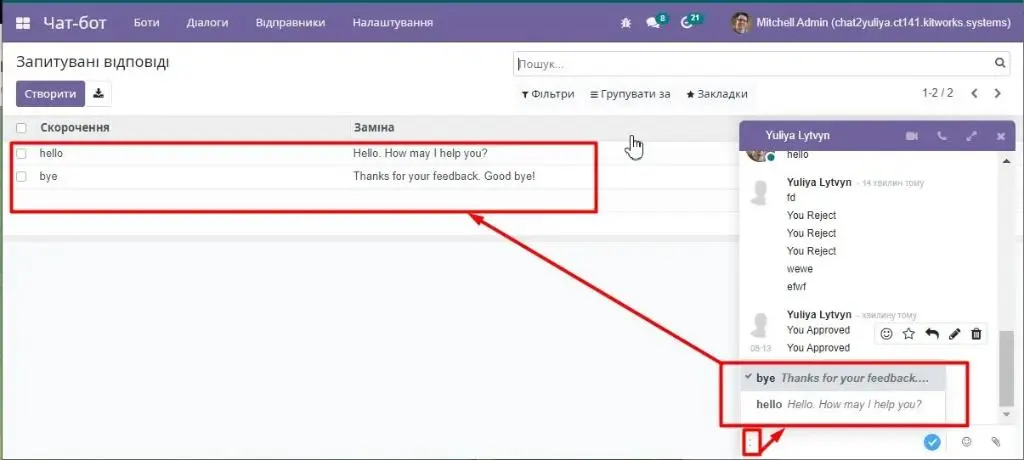Toggle the select-all checkbox in header
The width and height of the screenshot is (1024, 460).
(21, 128)
